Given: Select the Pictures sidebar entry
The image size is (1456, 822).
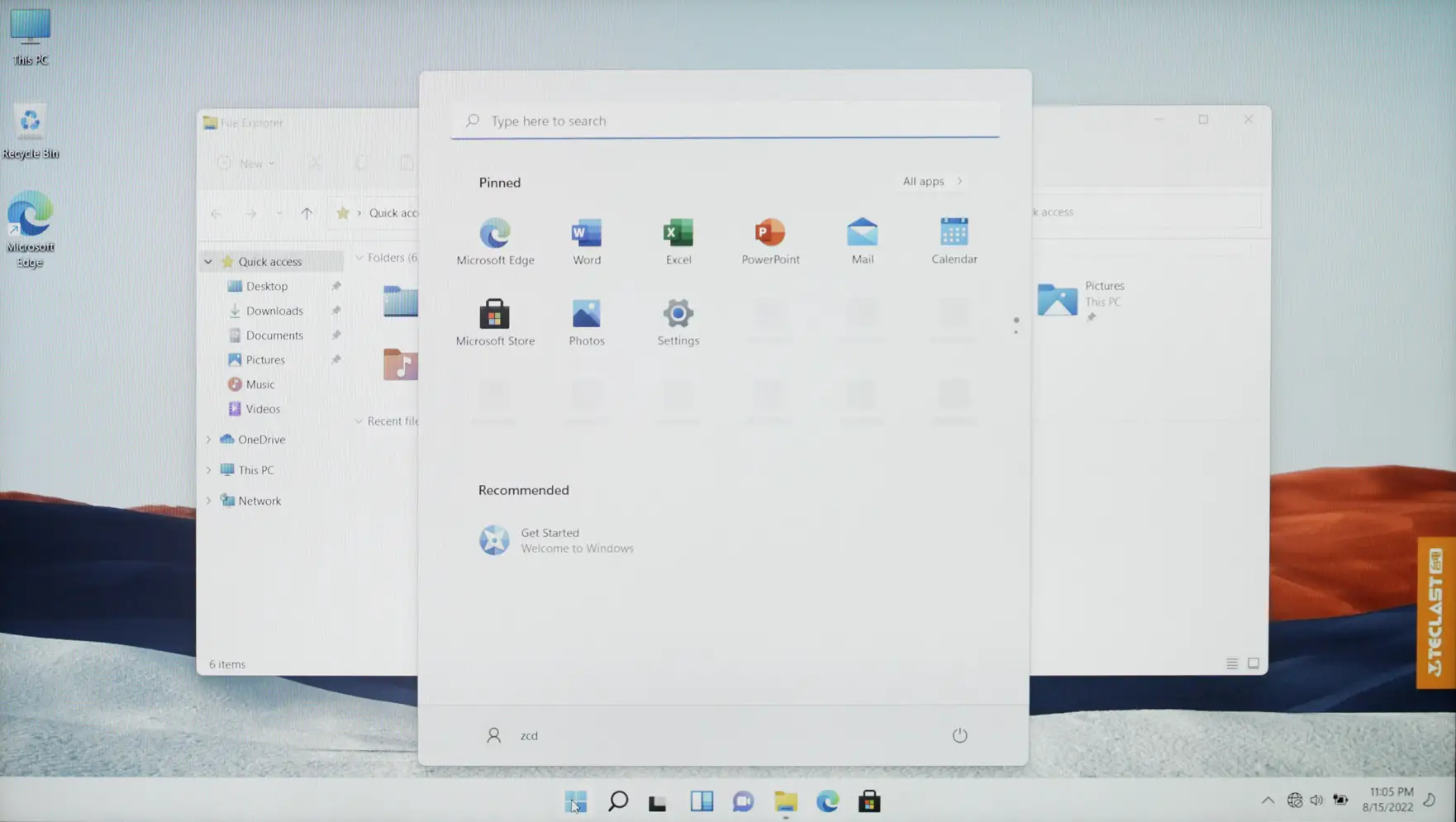Looking at the screenshot, I should click(265, 359).
